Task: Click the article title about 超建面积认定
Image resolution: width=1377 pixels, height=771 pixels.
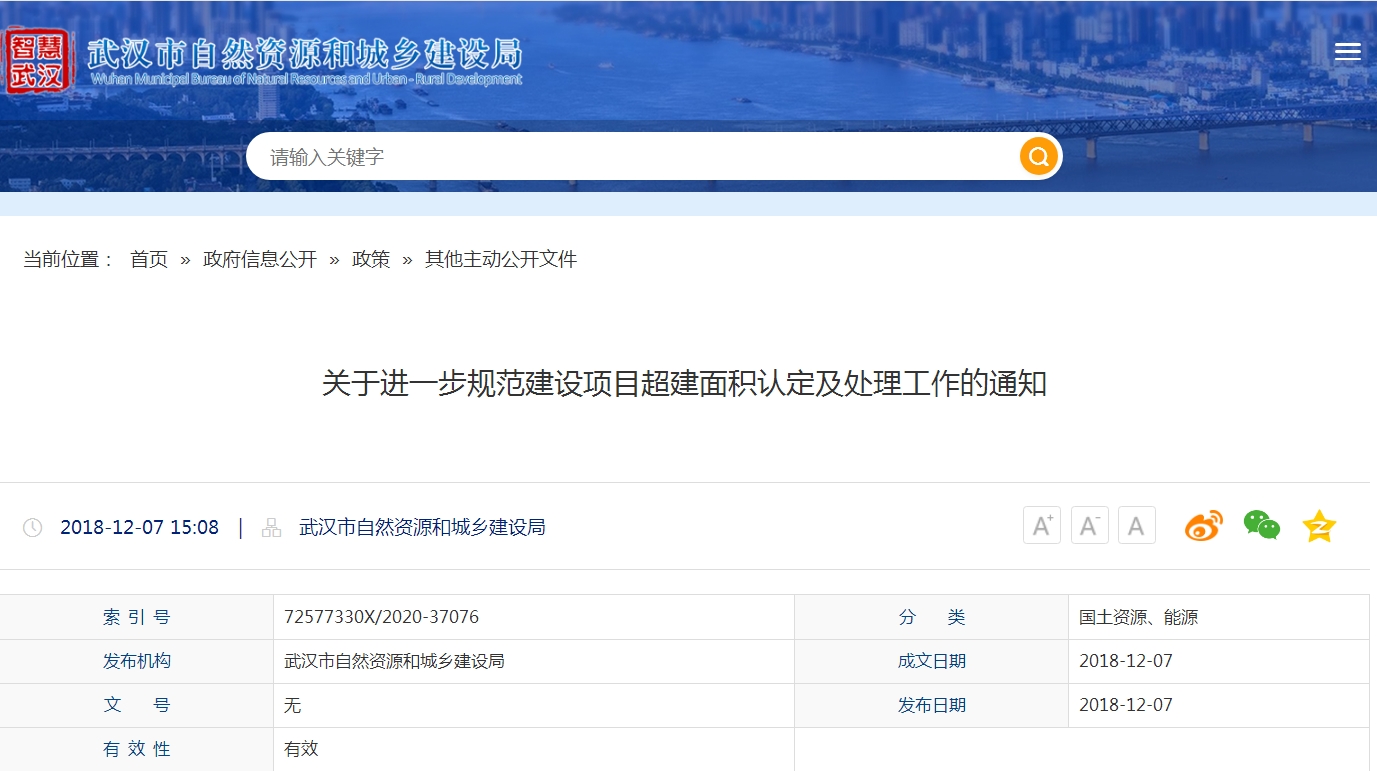Action: pyautogui.click(x=685, y=384)
